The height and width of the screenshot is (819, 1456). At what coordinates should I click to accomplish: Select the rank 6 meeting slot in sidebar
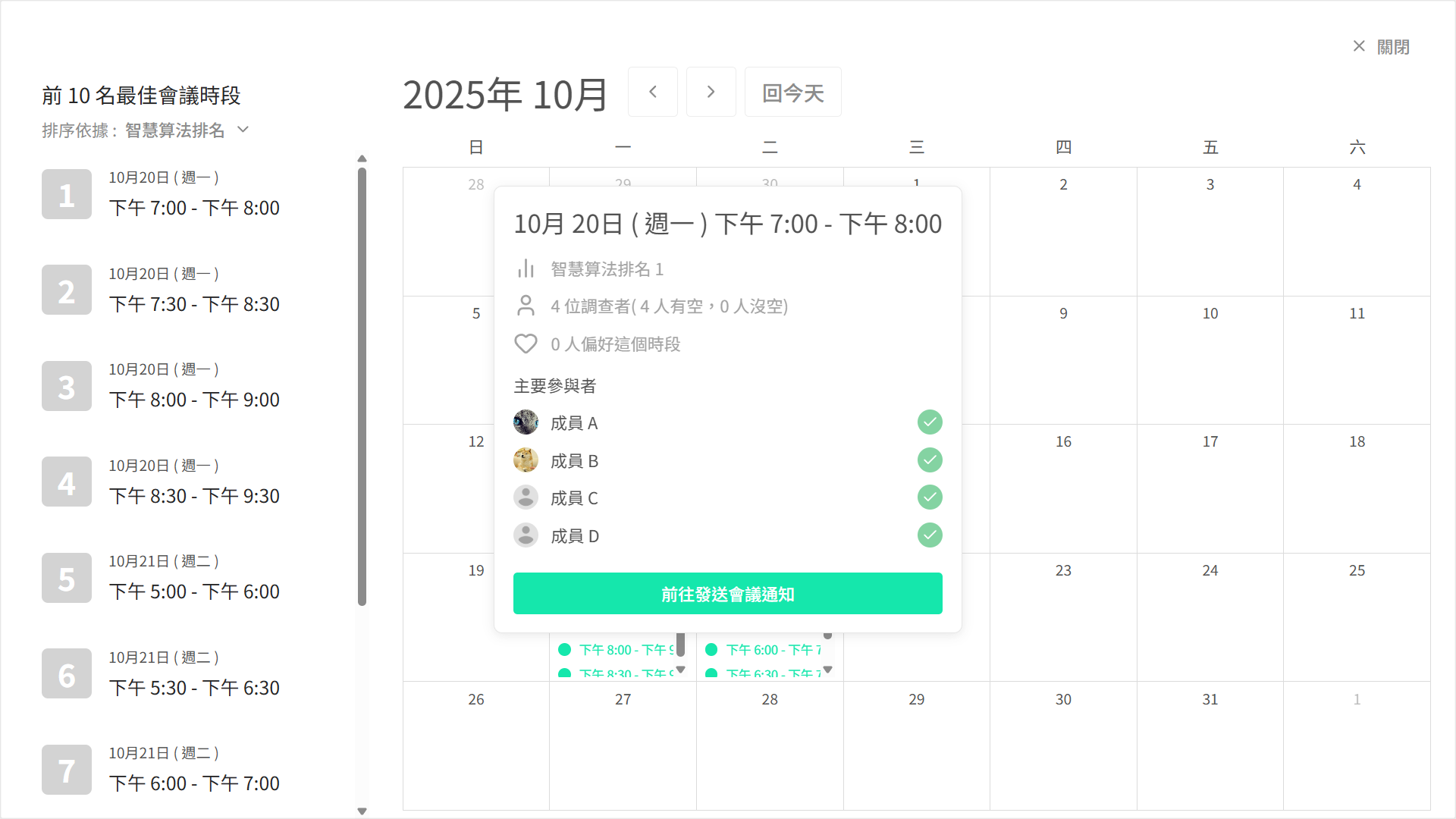(167, 673)
